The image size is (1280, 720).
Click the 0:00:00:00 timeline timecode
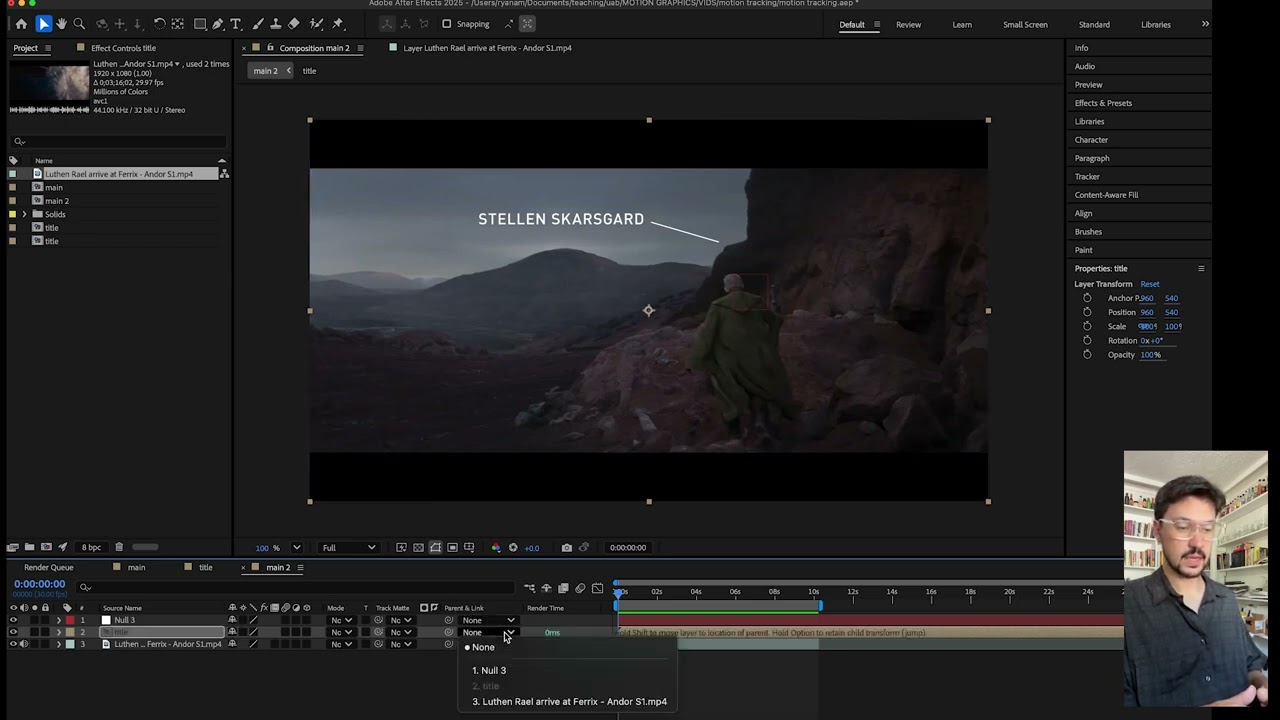click(x=40, y=584)
